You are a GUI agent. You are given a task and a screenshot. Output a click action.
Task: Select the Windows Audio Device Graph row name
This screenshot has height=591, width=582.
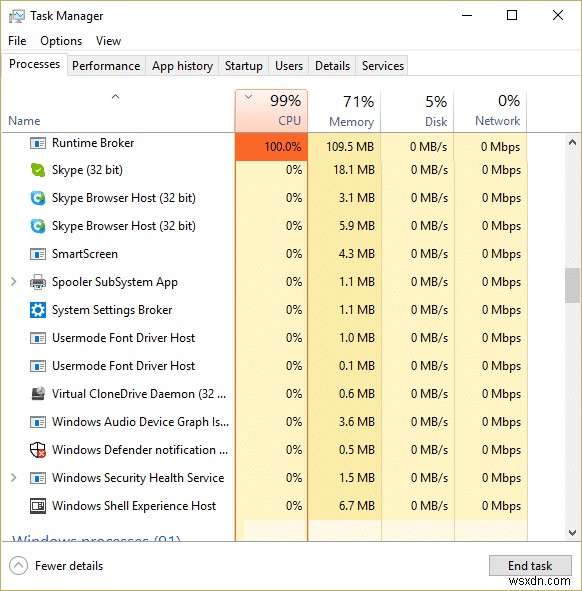140,422
